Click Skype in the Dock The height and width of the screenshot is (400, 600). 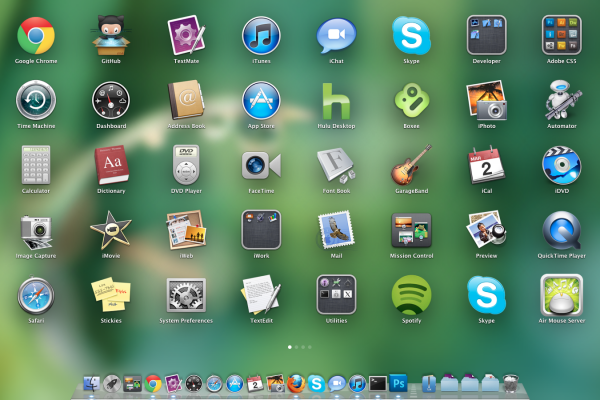click(316, 384)
